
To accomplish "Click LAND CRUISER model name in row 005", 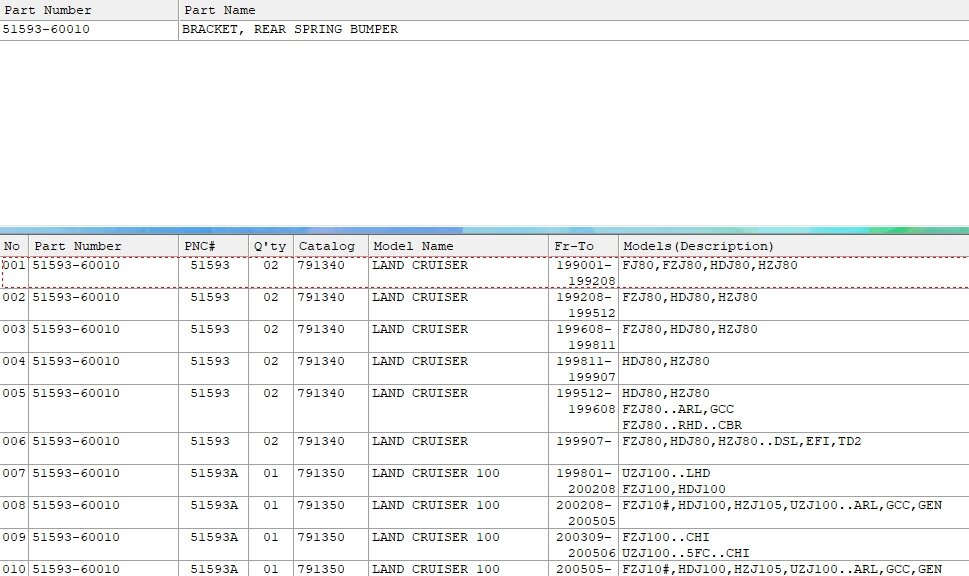I will (420, 394).
